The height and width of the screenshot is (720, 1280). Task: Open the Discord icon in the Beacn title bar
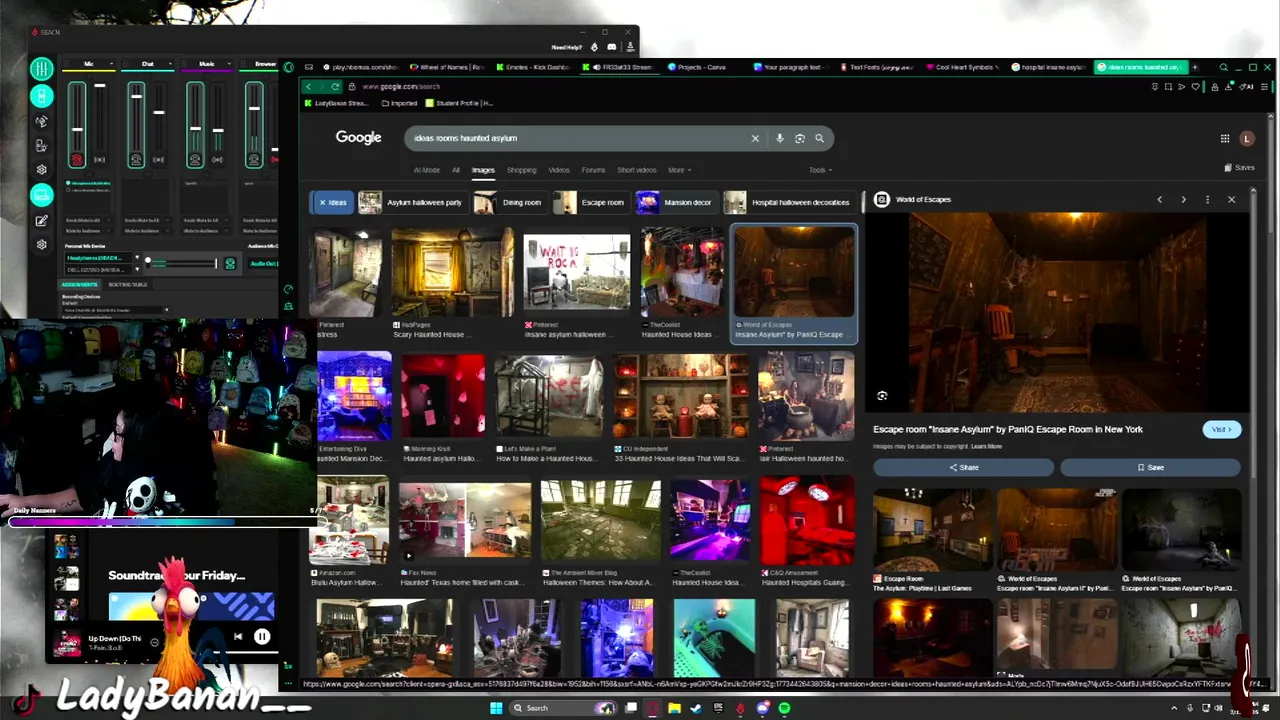click(612, 47)
